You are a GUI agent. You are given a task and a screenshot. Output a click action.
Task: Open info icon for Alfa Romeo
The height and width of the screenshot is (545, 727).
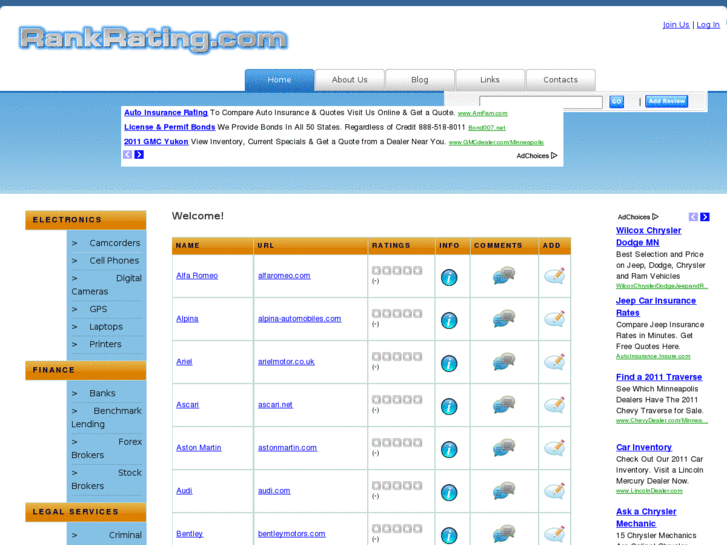[x=449, y=277]
